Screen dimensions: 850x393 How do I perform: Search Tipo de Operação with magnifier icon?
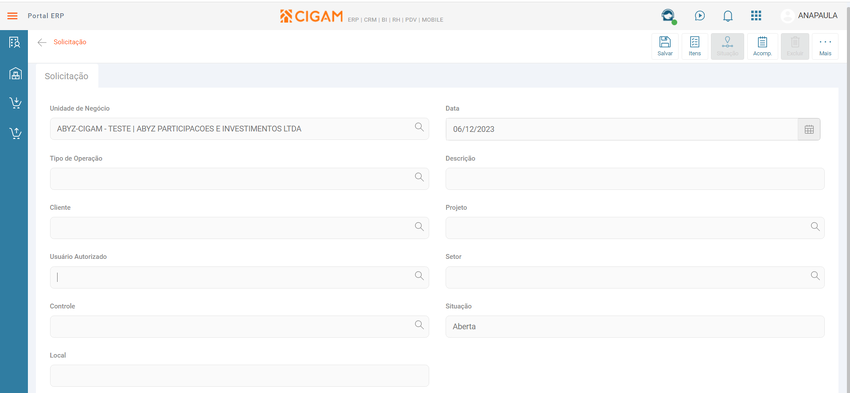click(x=419, y=177)
